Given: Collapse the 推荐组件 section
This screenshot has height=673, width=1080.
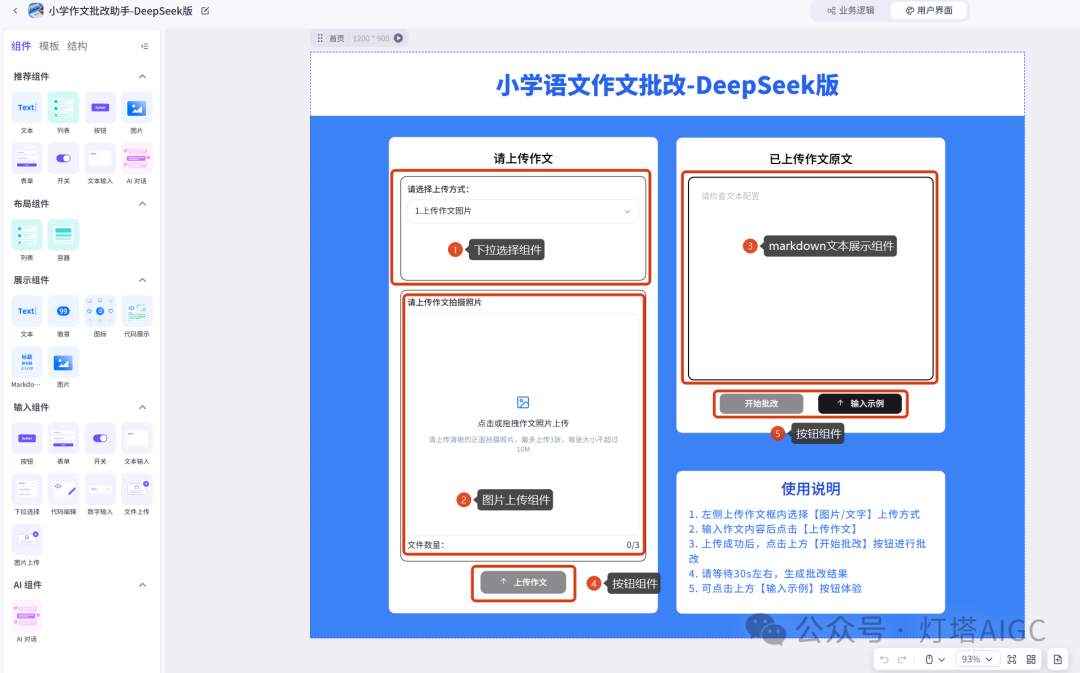Looking at the screenshot, I should (x=143, y=76).
